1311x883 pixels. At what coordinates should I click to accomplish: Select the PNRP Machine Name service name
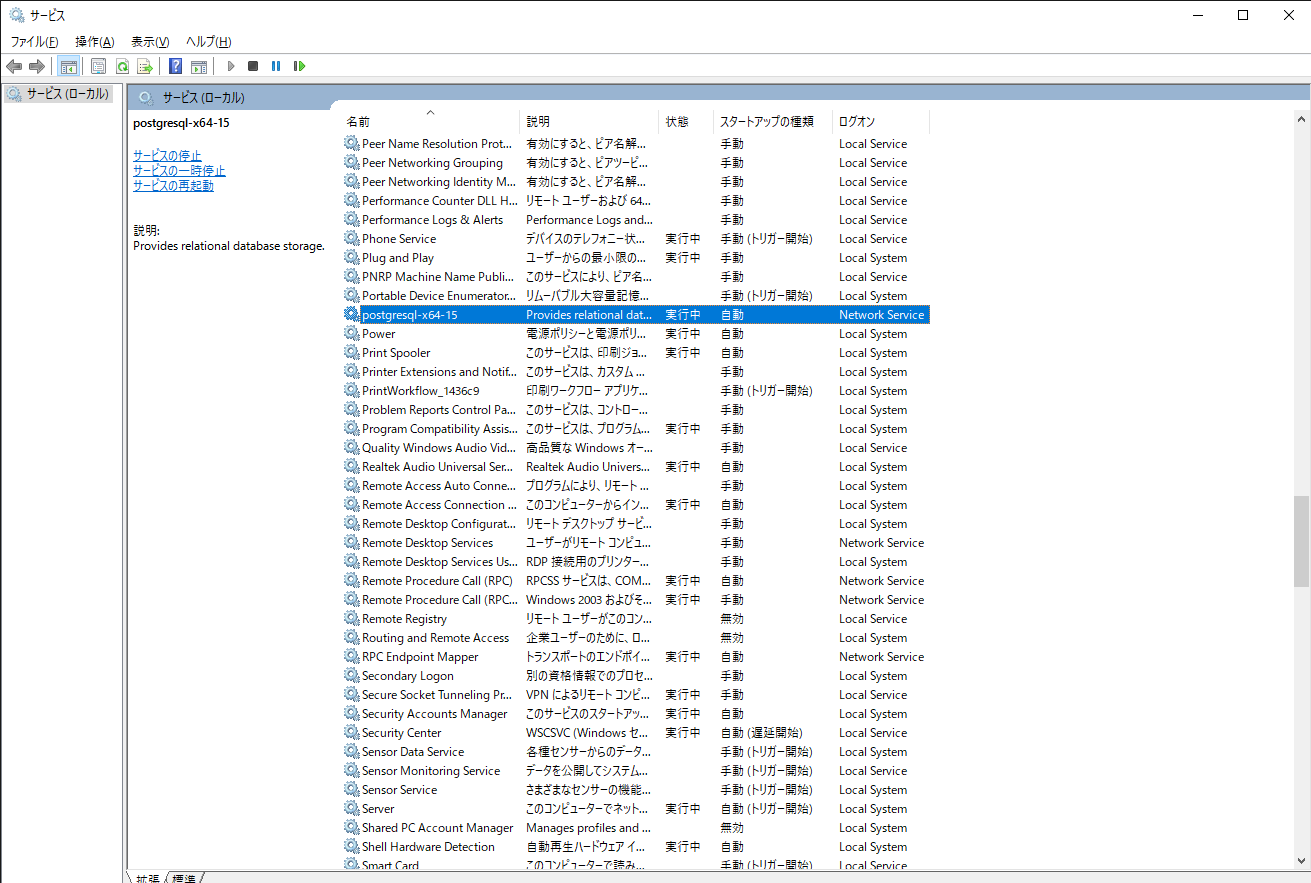point(438,276)
